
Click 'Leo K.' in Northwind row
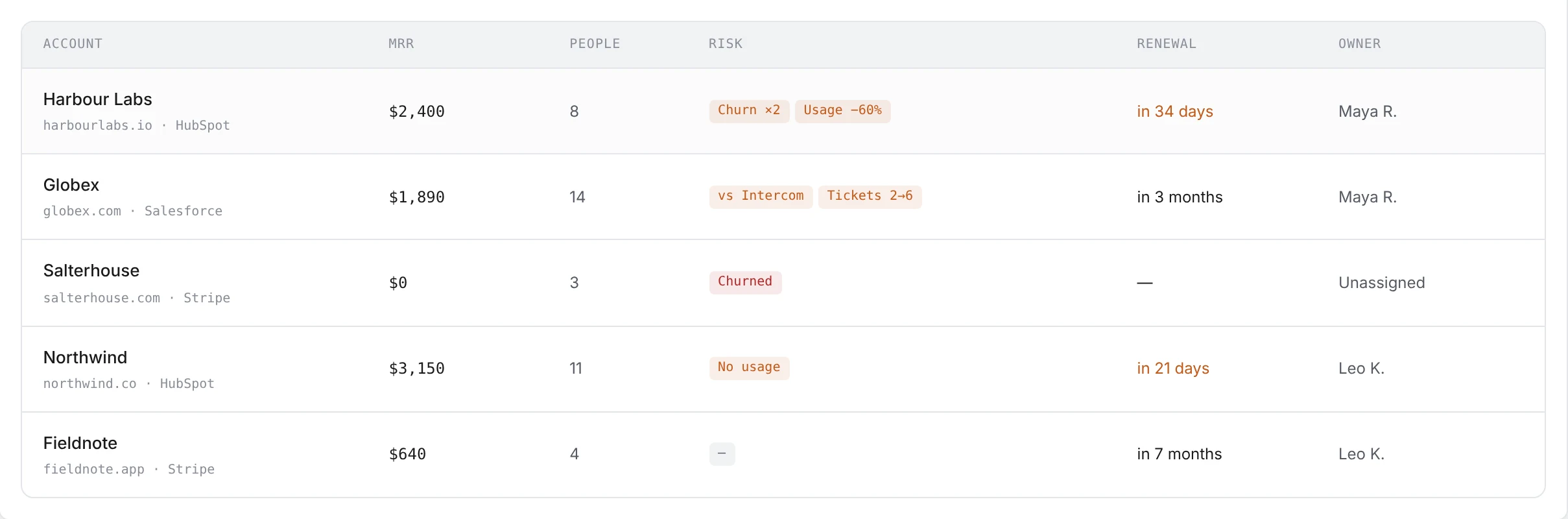tap(1361, 368)
